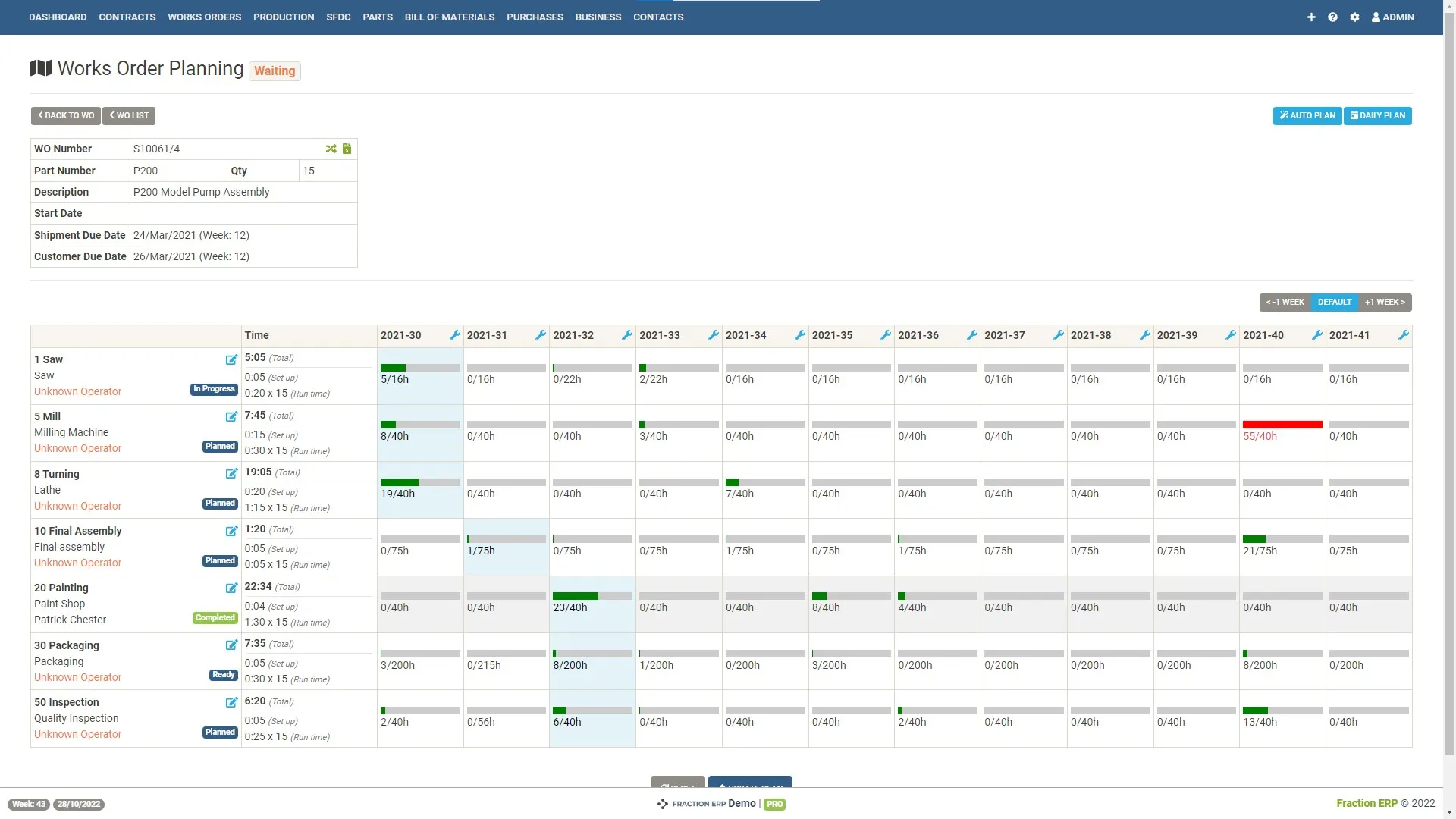Toggle the Ready status for 30 Packaging

222,674
